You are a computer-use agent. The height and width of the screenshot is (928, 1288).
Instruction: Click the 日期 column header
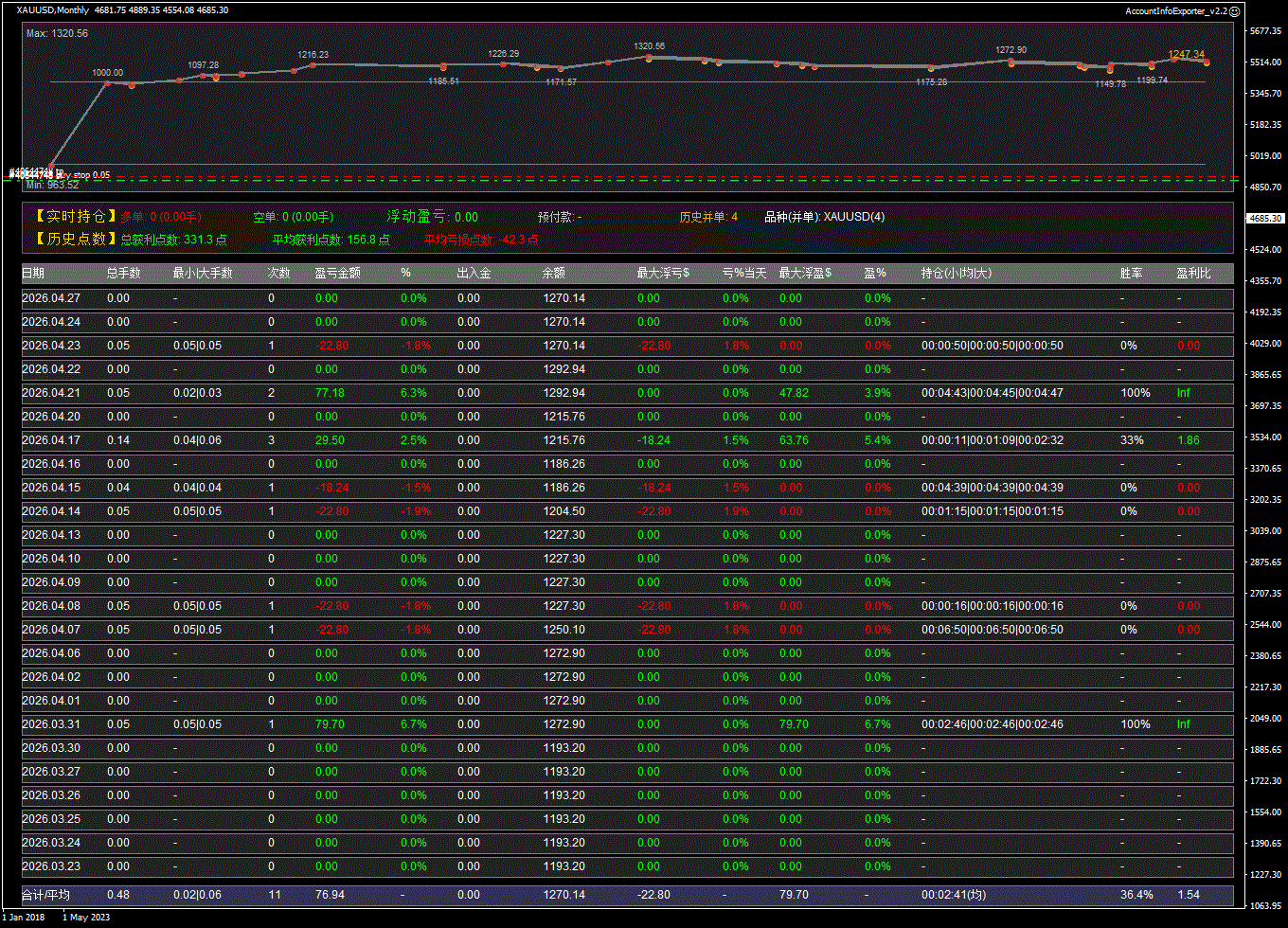pyautogui.click(x=33, y=274)
